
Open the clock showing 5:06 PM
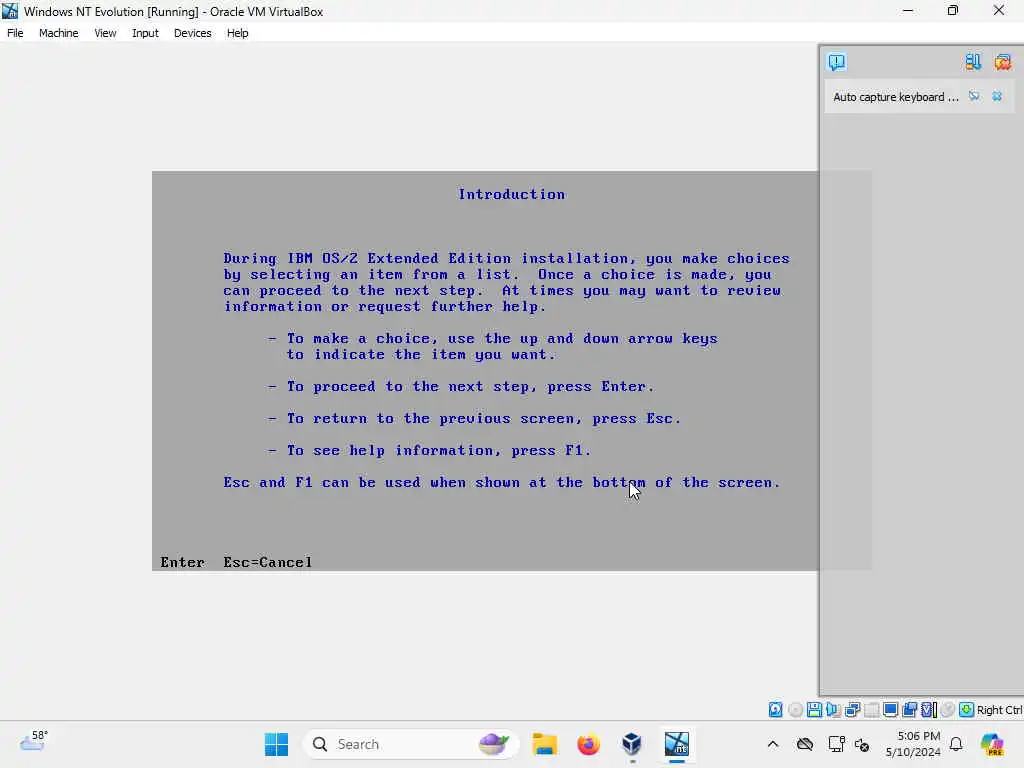[913, 744]
